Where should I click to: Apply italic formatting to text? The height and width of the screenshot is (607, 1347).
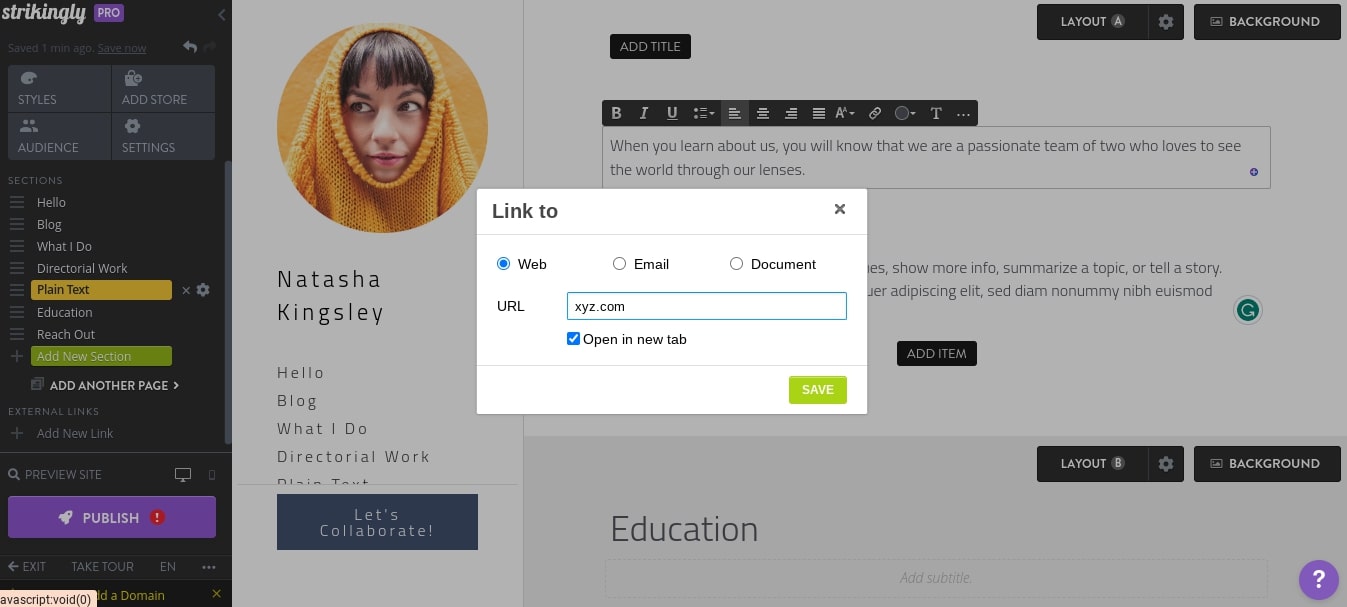644,113
